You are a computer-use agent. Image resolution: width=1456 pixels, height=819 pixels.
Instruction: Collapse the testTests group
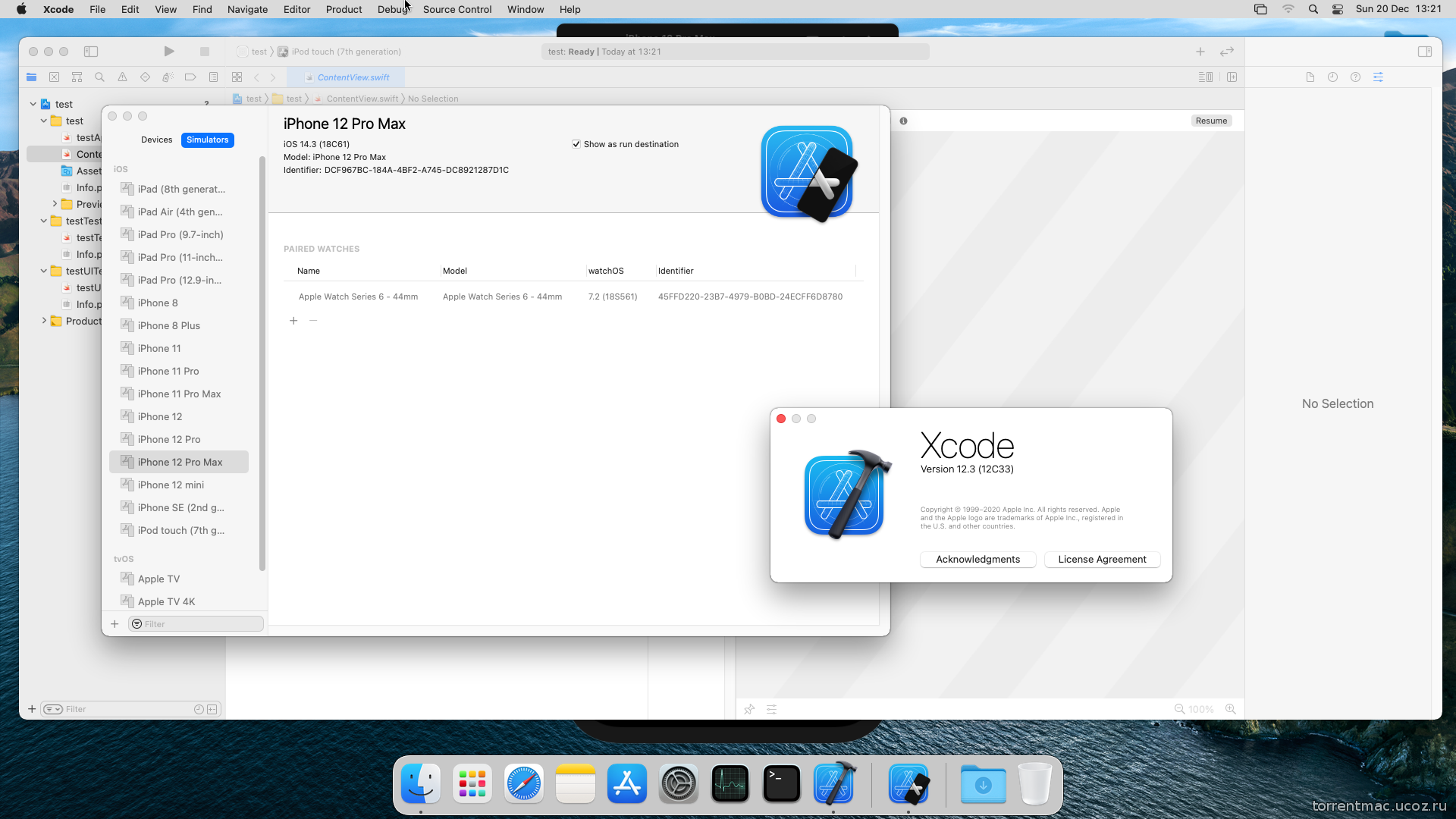tap(44, 221)
